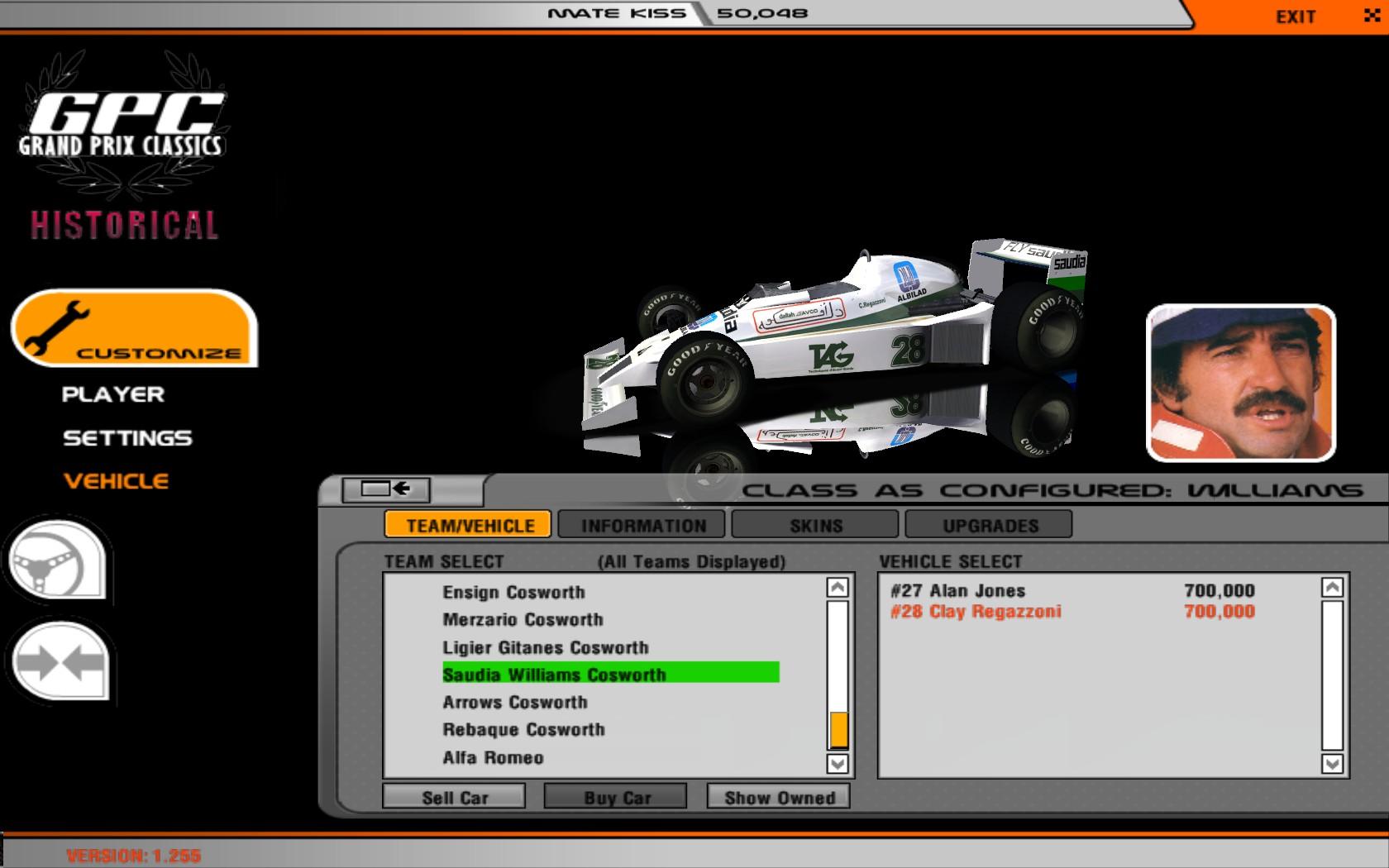Screen dimensions: 1389x868
Task: Click the EXIT button
Action: [x=1296, y=17]
